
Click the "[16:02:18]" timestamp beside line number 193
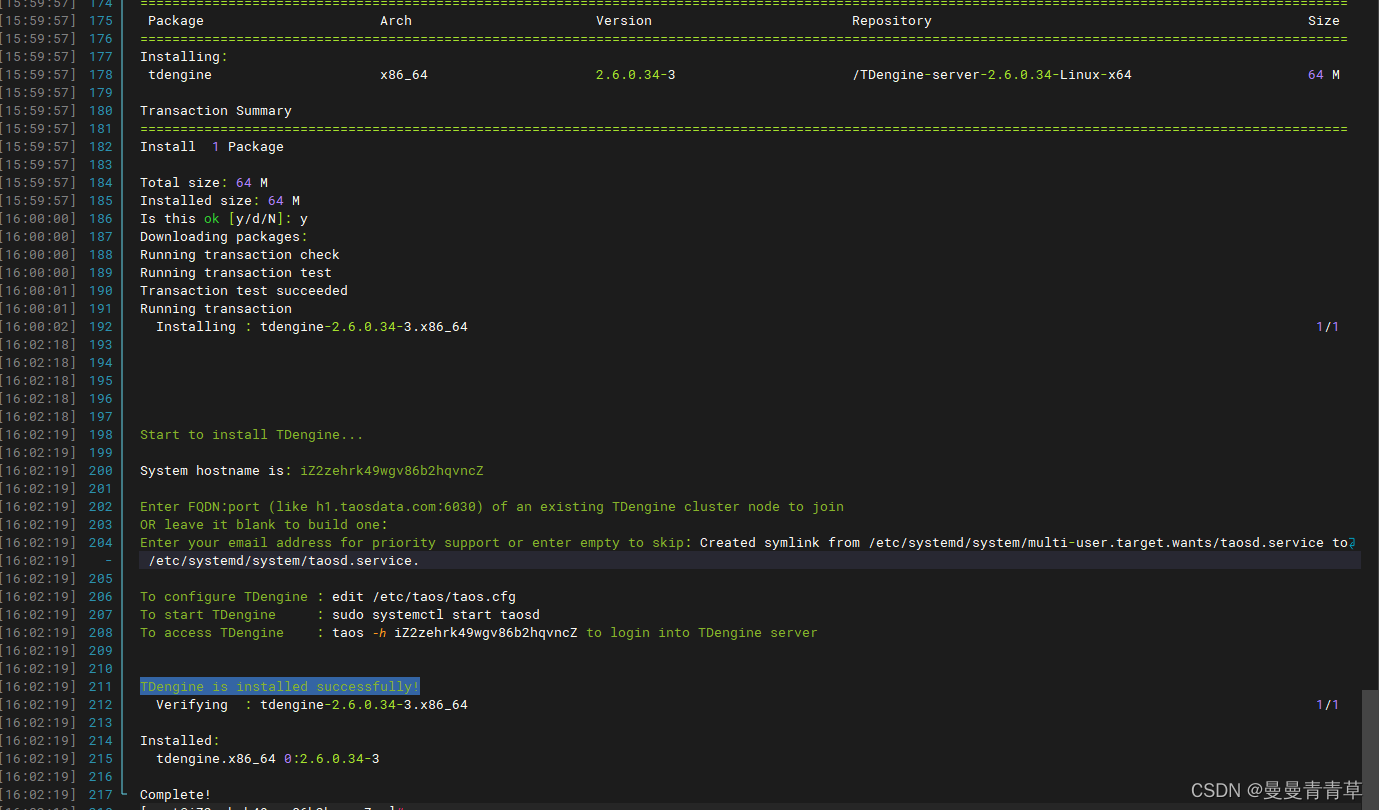pyautogui.click(x=38, y=345)
